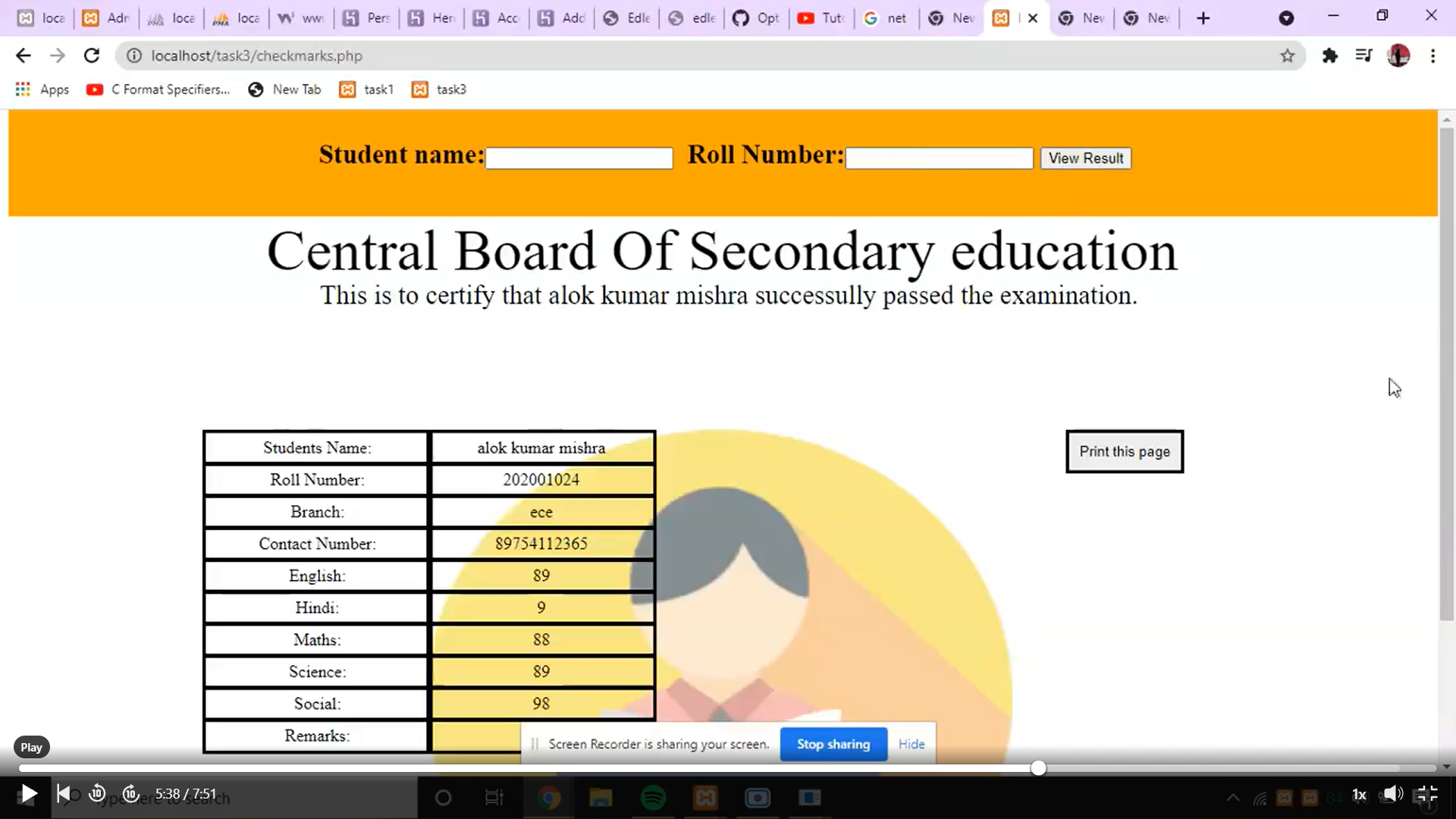Open the C Format Specifiers bookmark

158,89
